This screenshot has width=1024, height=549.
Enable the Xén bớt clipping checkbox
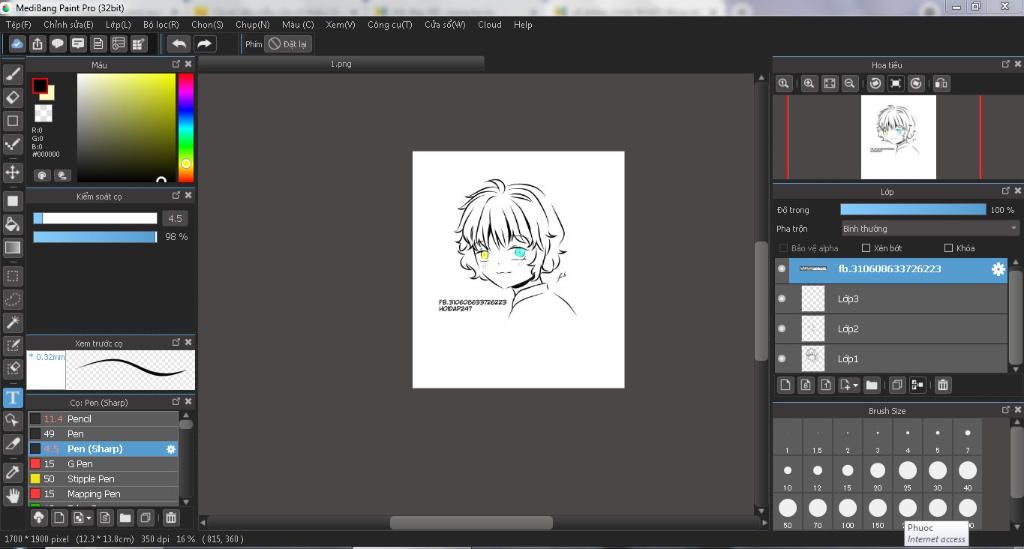coord(866,248)
